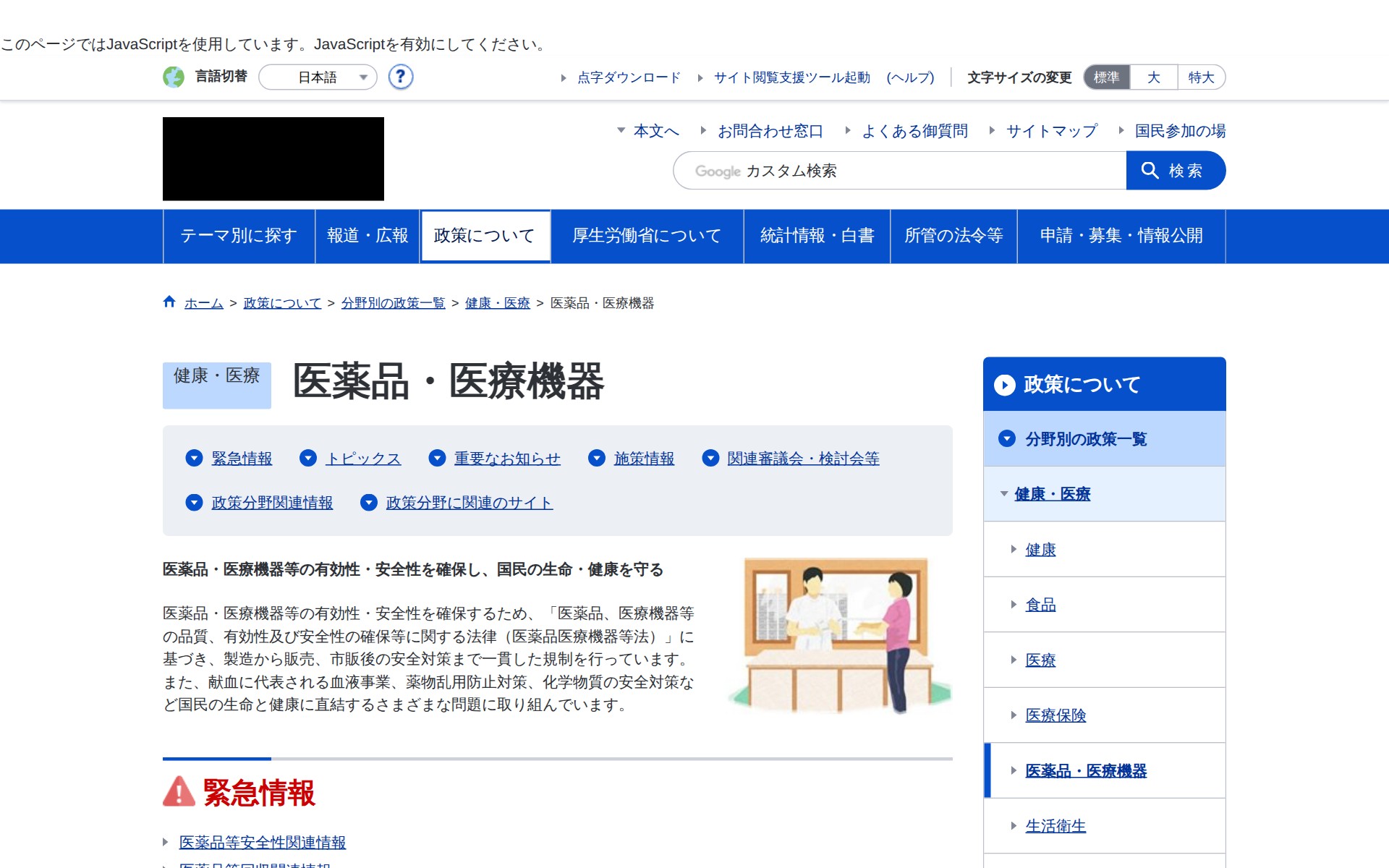
Task: Click the magnifier search button
Action: pyautogui.click(x=1175, y=171)
